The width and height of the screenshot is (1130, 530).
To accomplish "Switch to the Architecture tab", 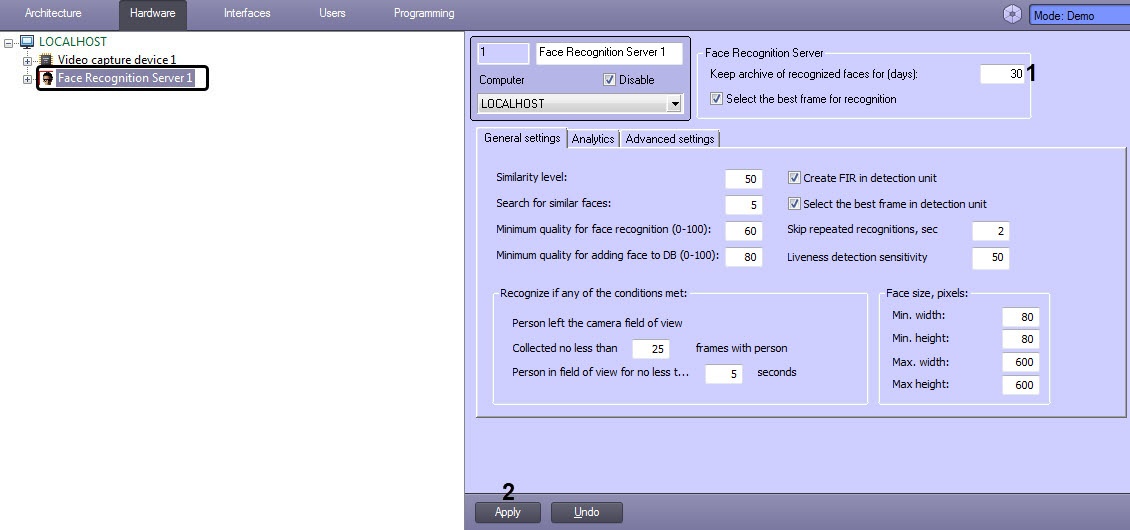I will tap(53, 14).
